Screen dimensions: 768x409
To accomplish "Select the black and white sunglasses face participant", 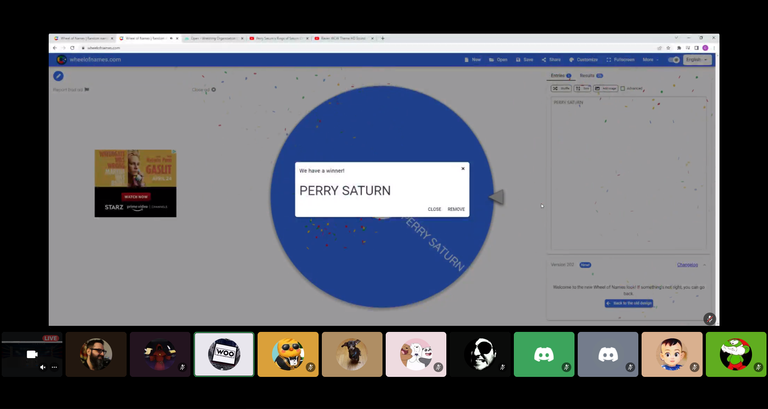I will point(480,354).
